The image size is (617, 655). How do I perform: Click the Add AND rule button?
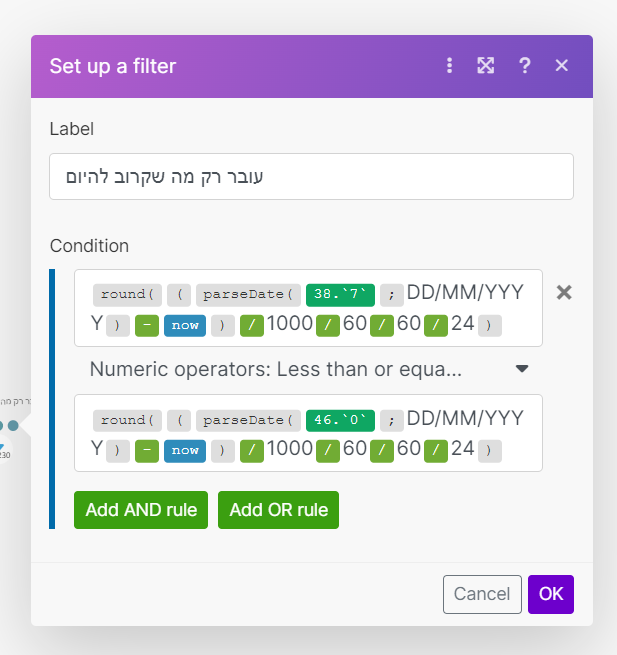[141, 510]
